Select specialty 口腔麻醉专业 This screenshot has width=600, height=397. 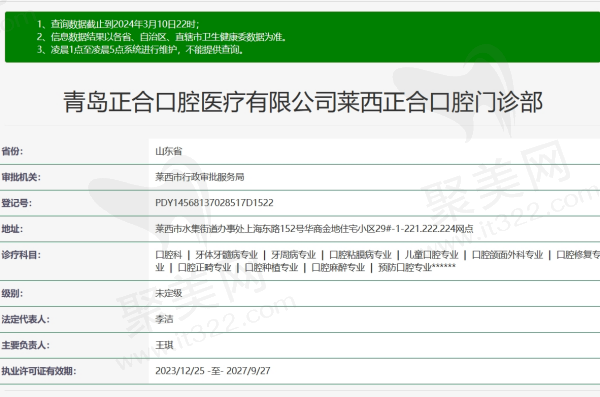pyautogui.click(x=338, y=268)
